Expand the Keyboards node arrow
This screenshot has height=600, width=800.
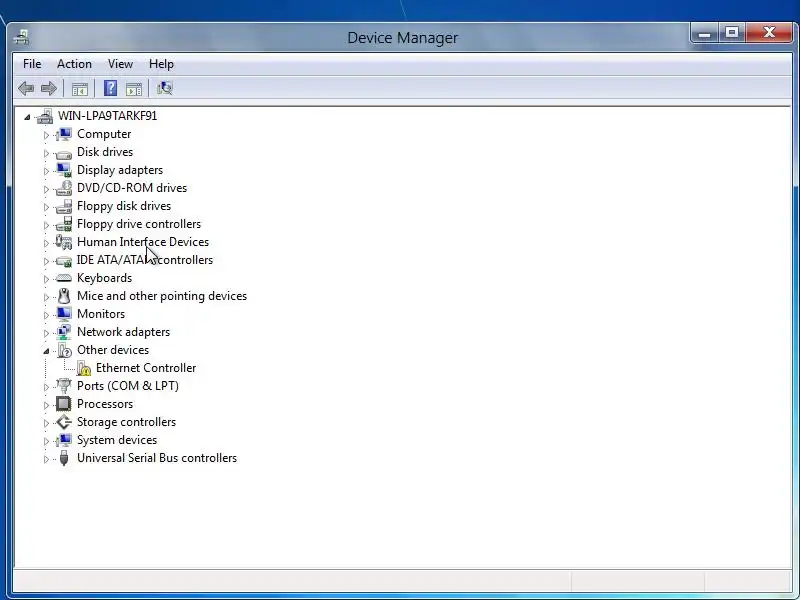[x=46, y=279]
